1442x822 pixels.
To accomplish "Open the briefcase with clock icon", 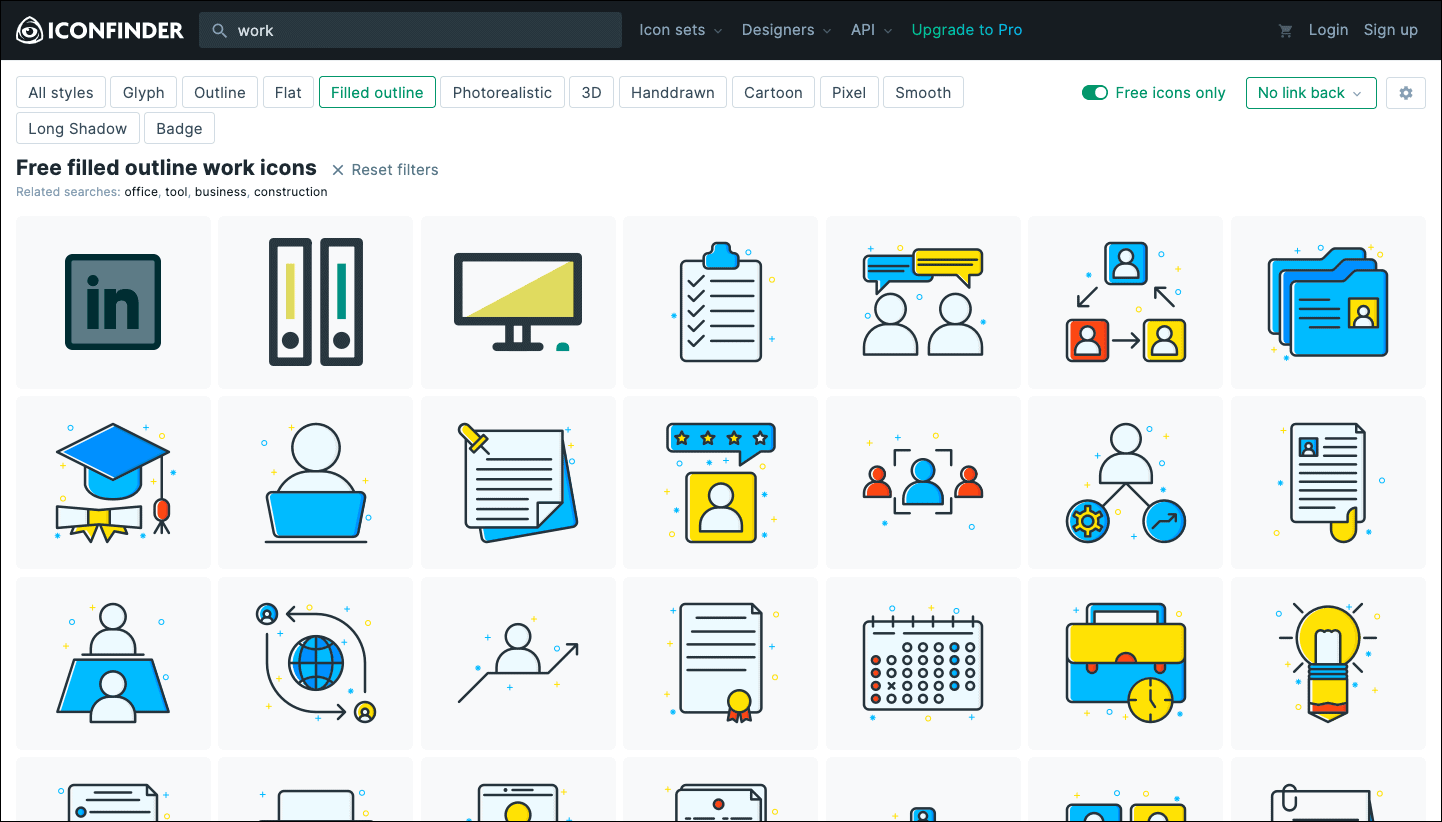I will [1124, 662].
